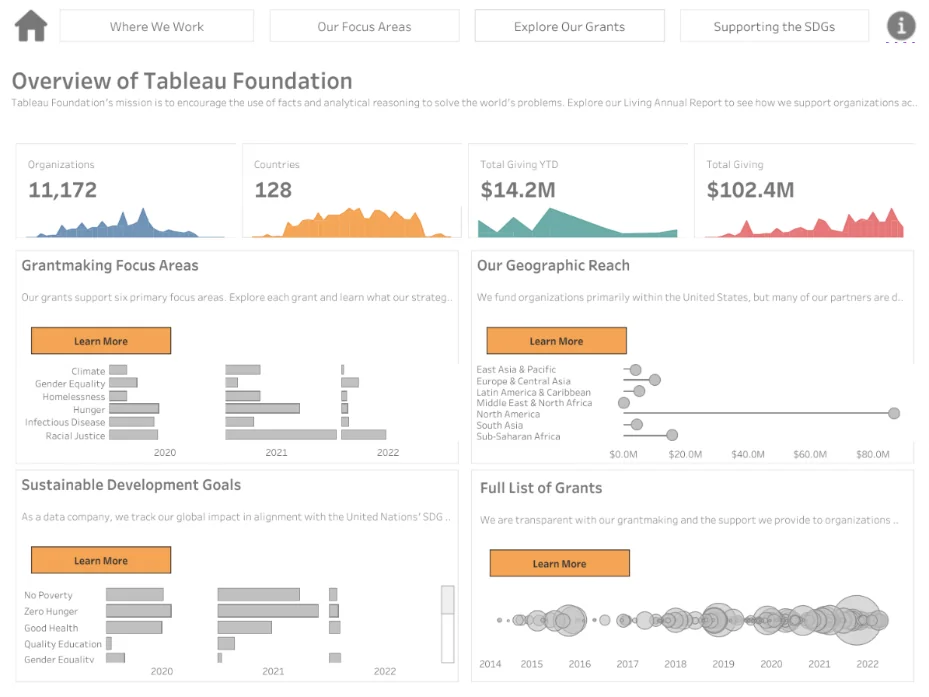Viewport: 929px width, 697px height.
Task: Select the East Asia & Pacific label
Action: click(x=516, y=369)
